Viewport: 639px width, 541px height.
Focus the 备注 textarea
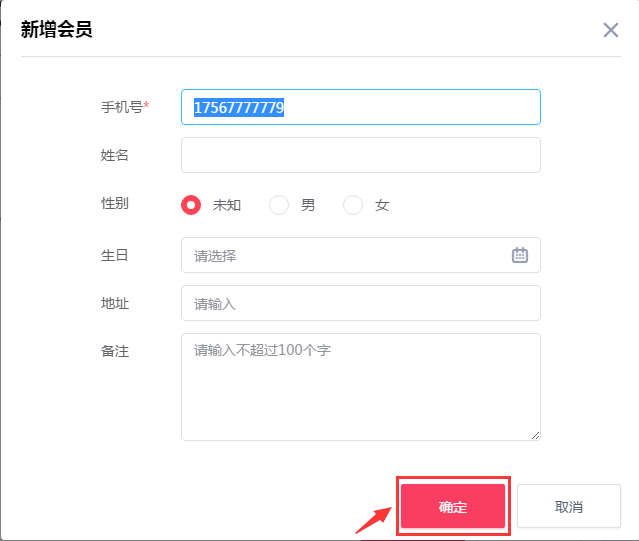tap(360, 387)
